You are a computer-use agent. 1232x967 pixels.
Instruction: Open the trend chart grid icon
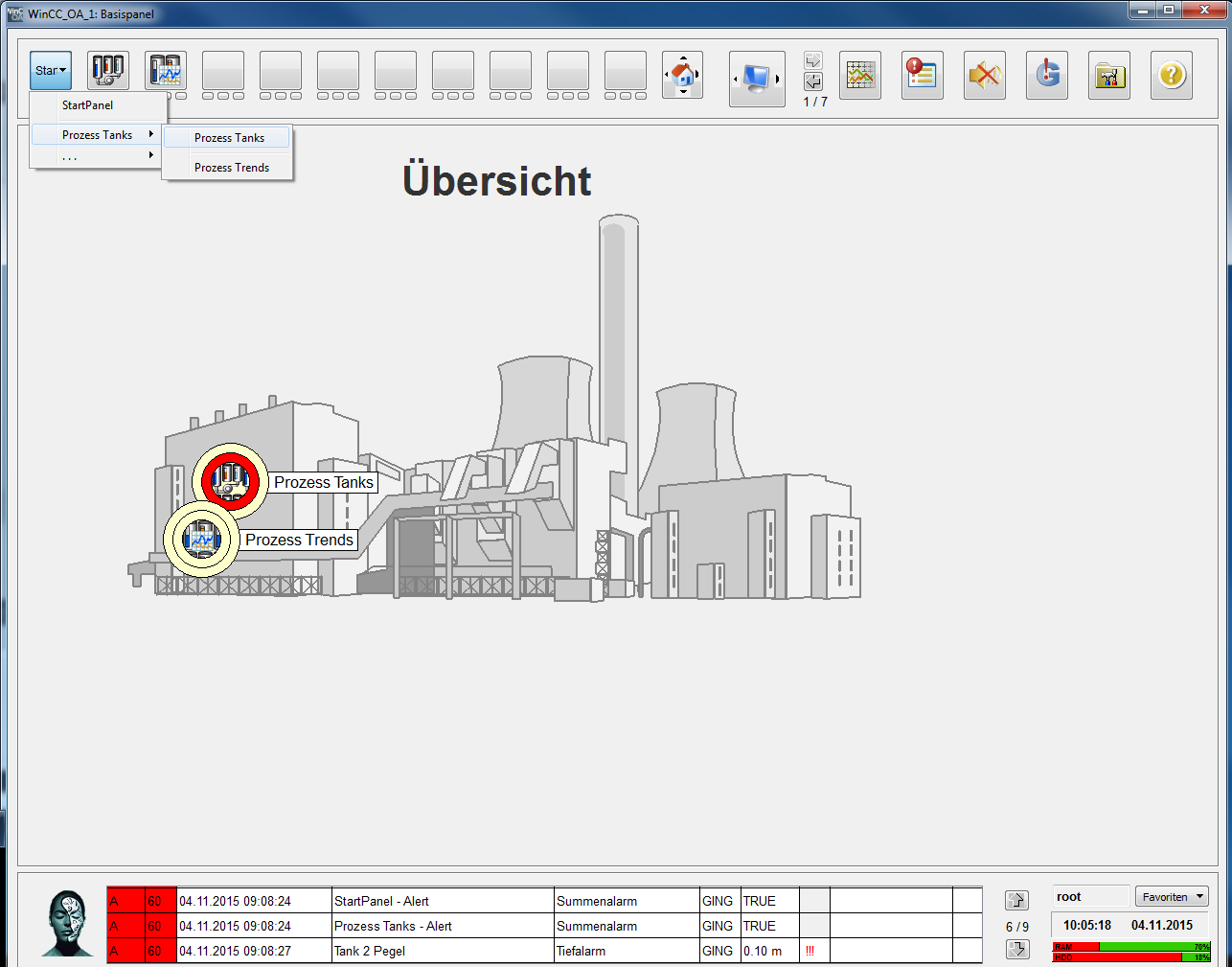click(859, 75)
